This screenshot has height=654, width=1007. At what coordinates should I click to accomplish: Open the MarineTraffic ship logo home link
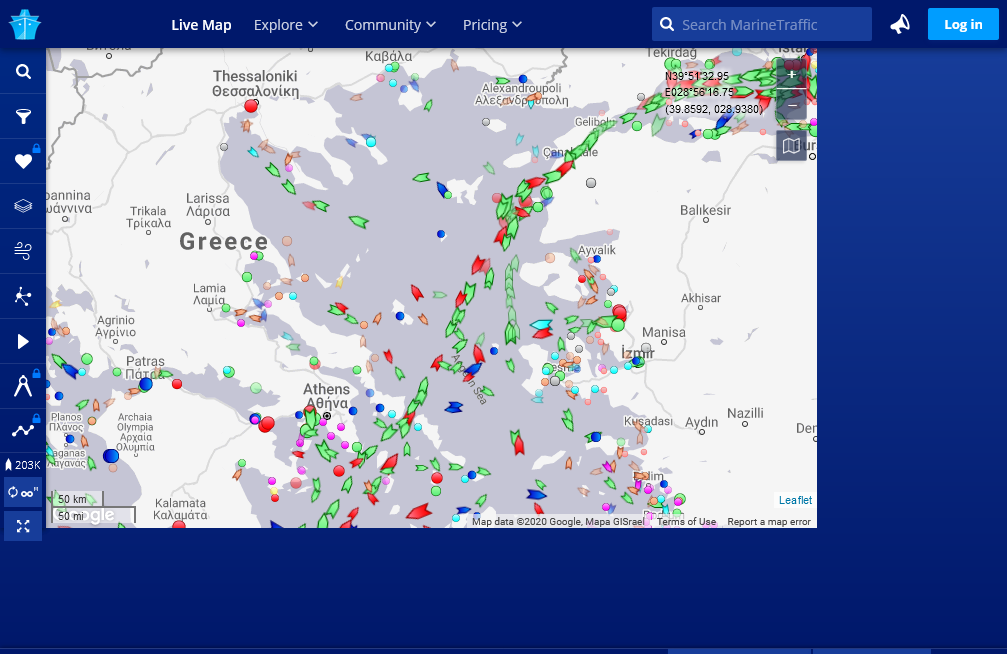(x=24, y=24)
